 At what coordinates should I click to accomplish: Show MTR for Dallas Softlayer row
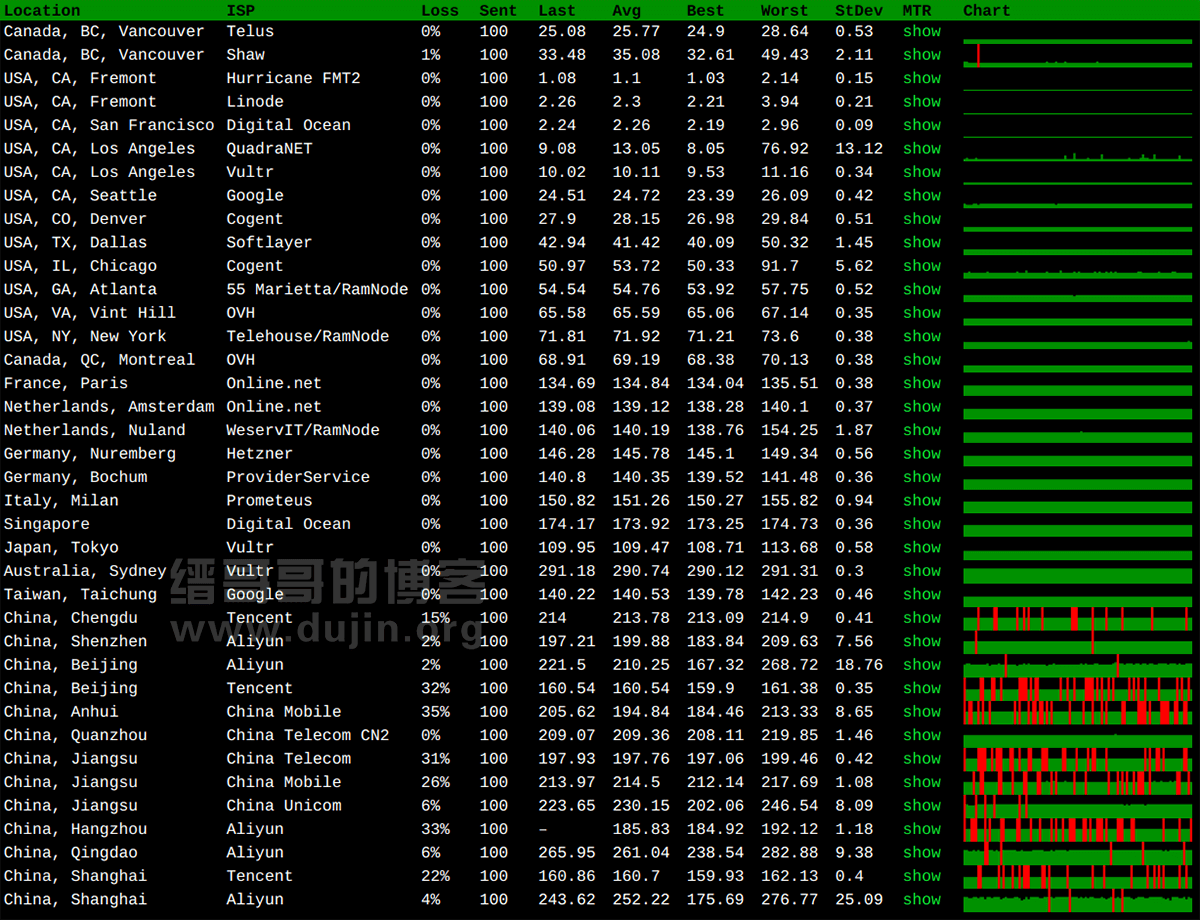click(x=921, y=243)
